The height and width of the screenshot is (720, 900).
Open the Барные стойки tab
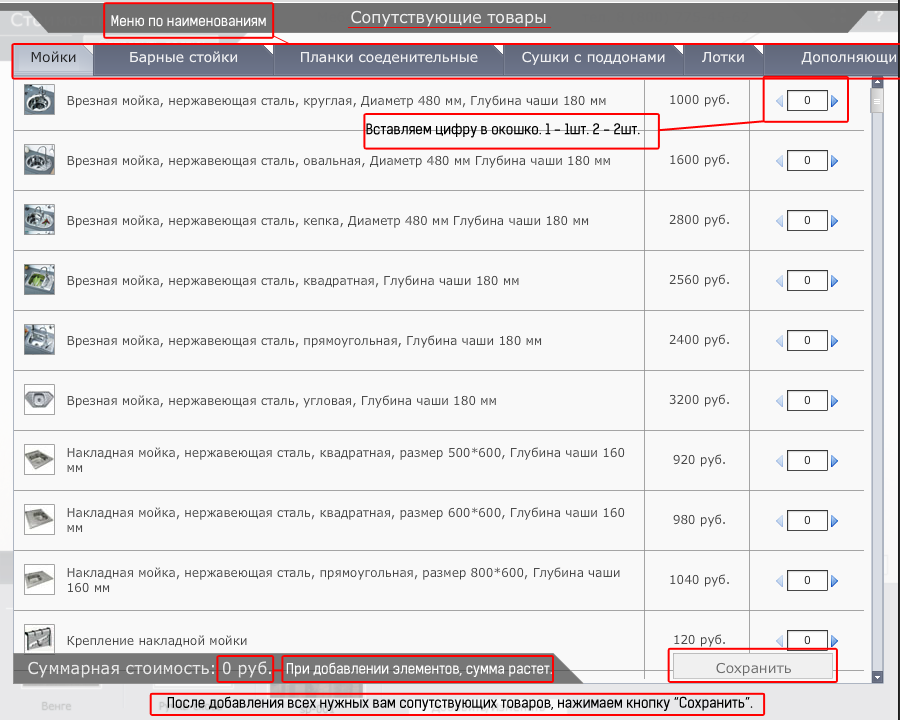pos(183,58)
